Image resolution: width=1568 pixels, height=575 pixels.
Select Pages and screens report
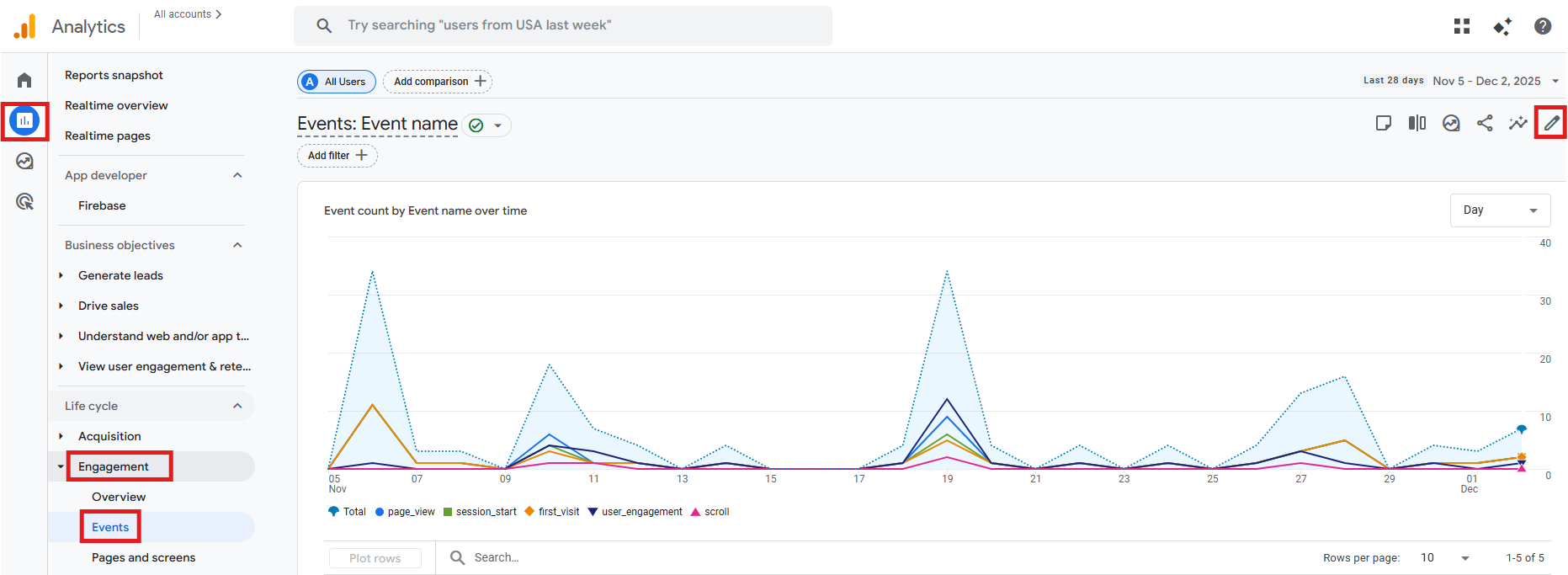click(143, 557)
